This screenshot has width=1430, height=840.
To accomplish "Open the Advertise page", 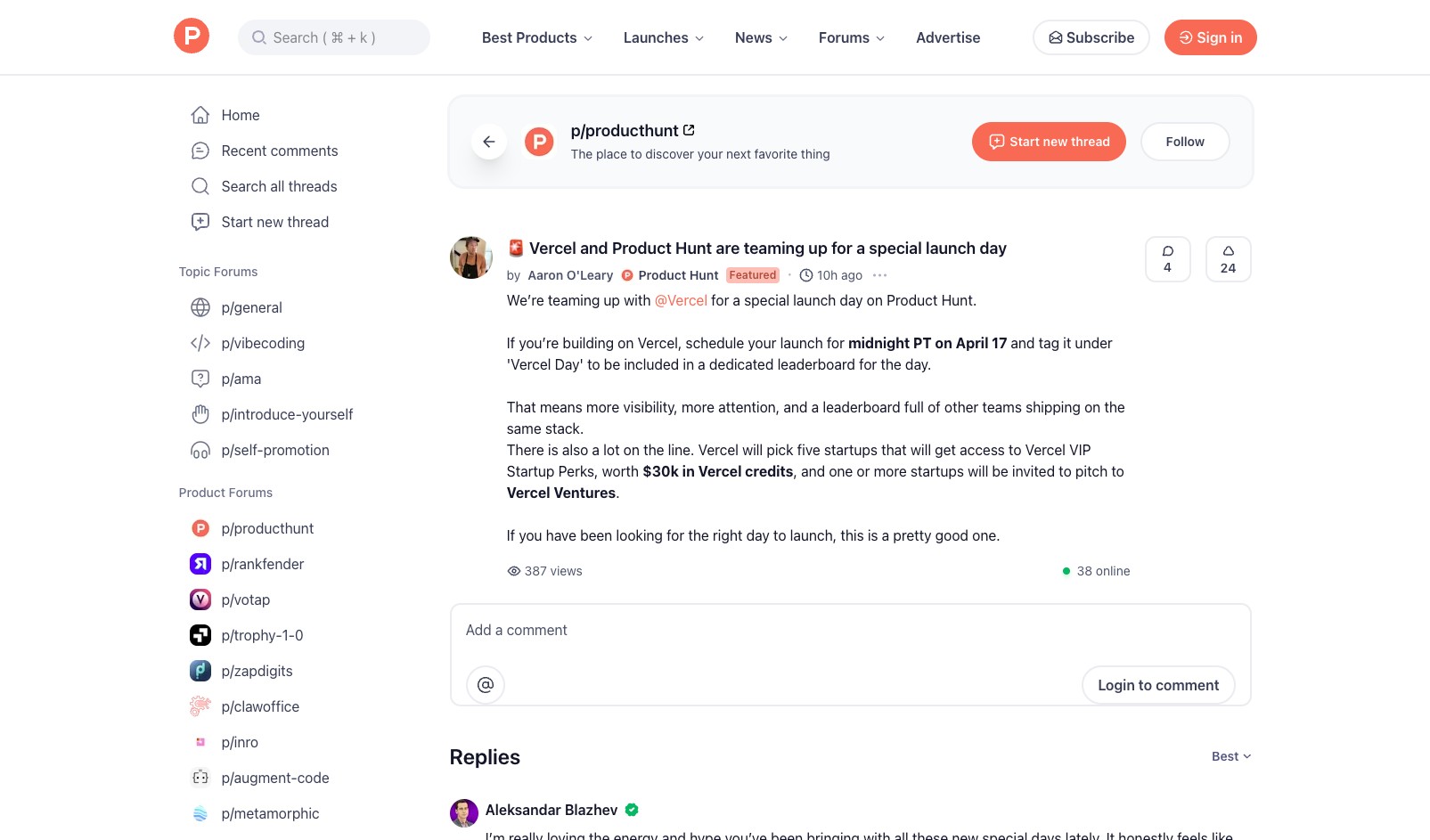I will click(x=948, y=37).
